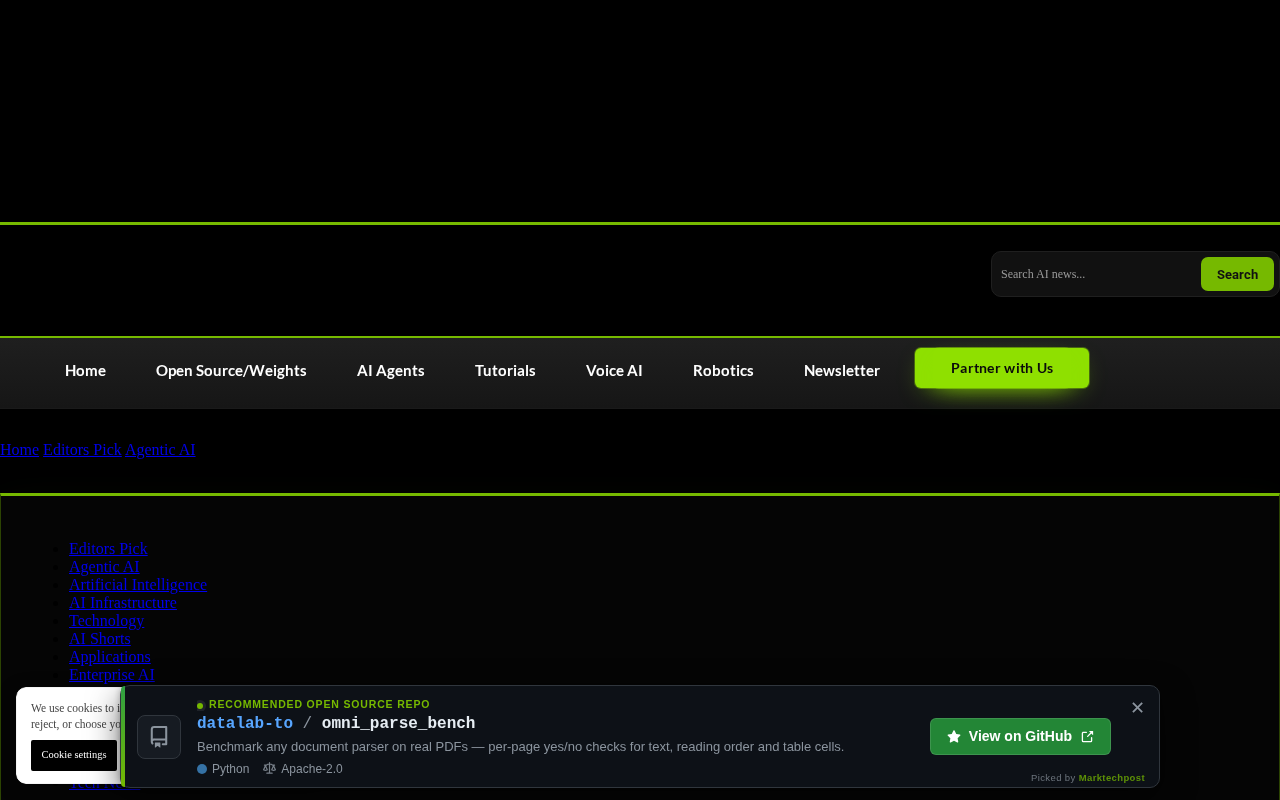Open the Enterprise AI category link
1280x800 pixels.
coord(112,675)
